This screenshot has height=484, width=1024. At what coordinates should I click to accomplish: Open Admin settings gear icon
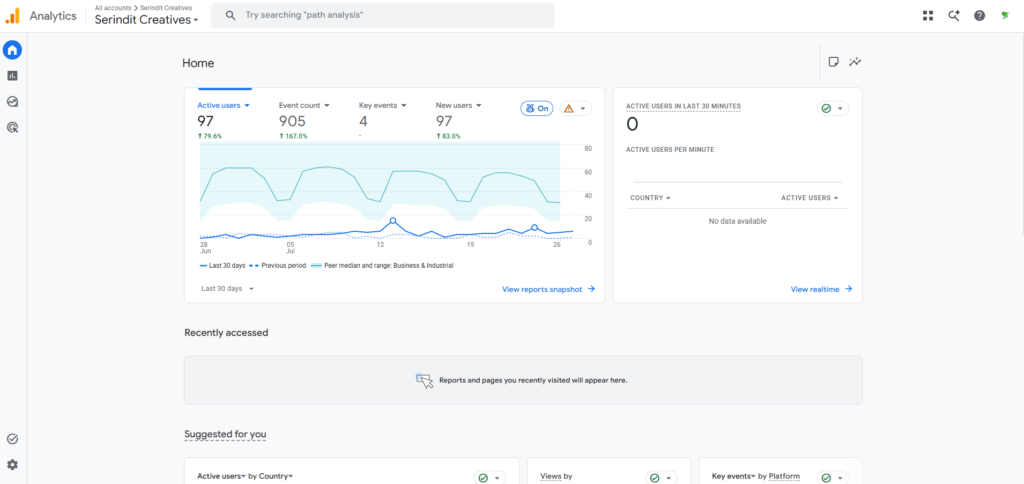click(12, 464)
